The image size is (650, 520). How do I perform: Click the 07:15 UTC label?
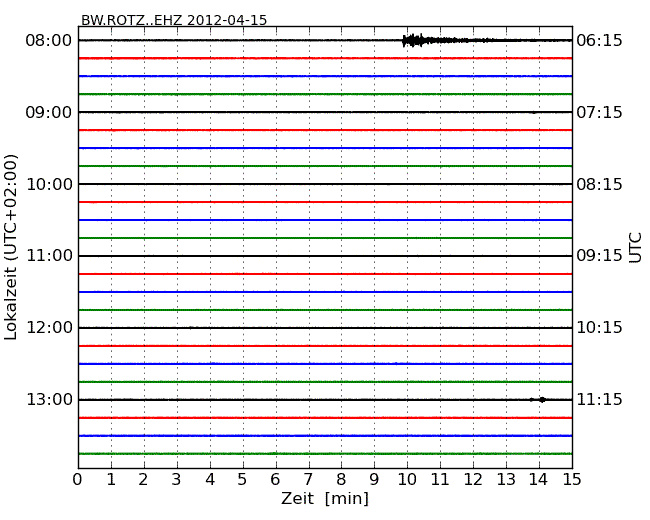599,112
